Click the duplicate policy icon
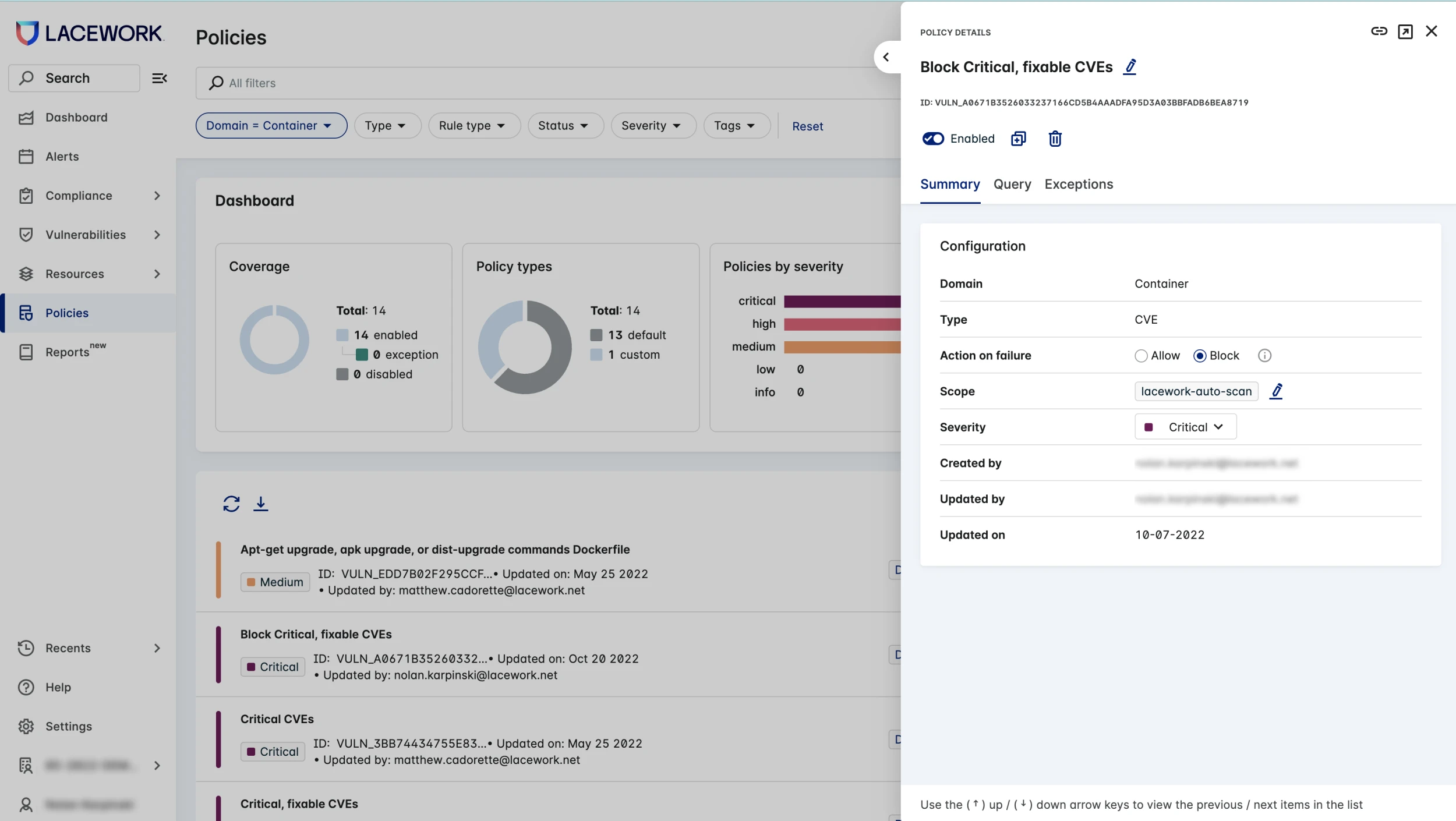The width and height of the screenshot is (1456, 821). (x=1018, y=139)
